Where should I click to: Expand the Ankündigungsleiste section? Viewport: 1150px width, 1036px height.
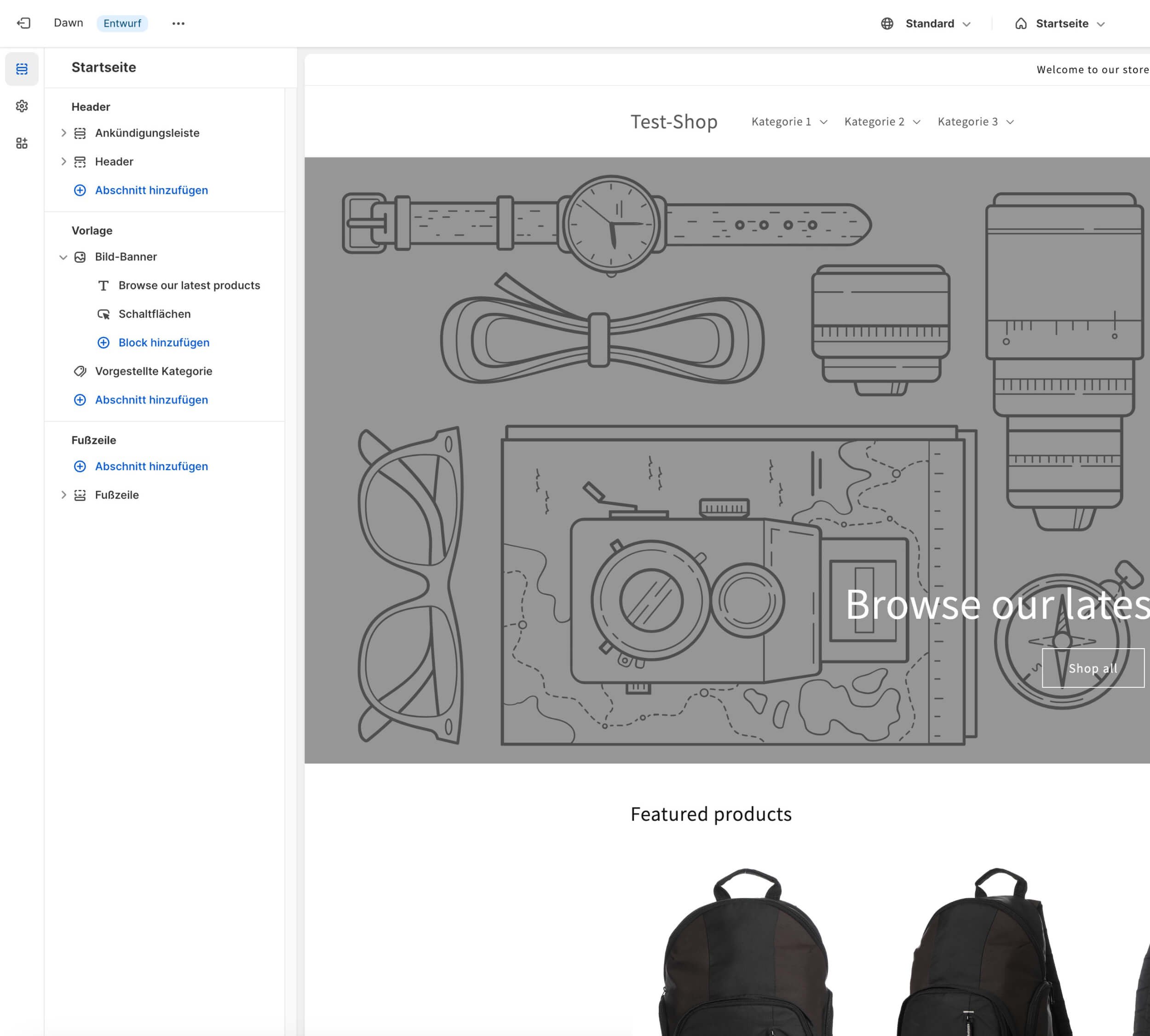(x=64, y=132)
